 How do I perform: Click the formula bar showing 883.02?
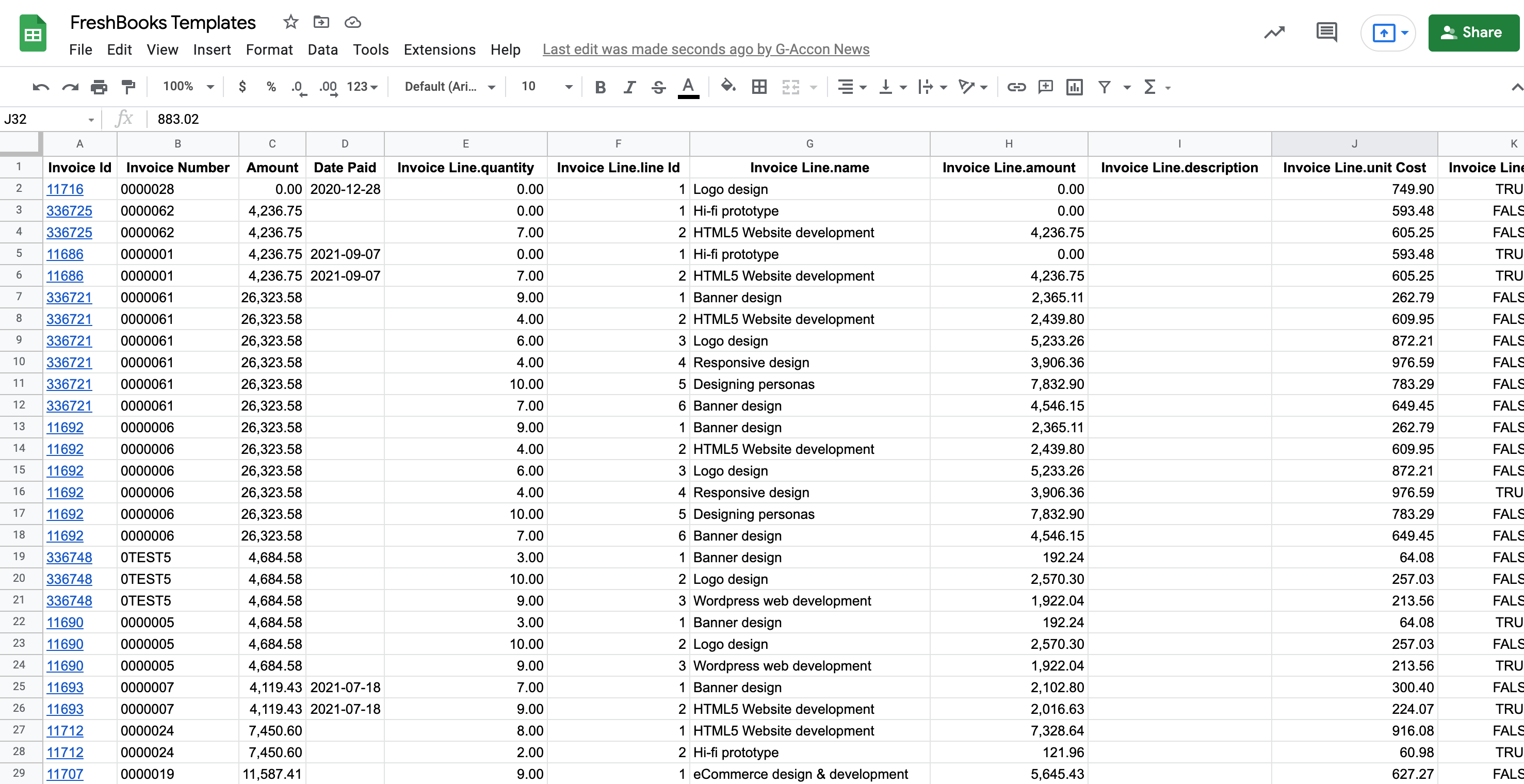834,119
